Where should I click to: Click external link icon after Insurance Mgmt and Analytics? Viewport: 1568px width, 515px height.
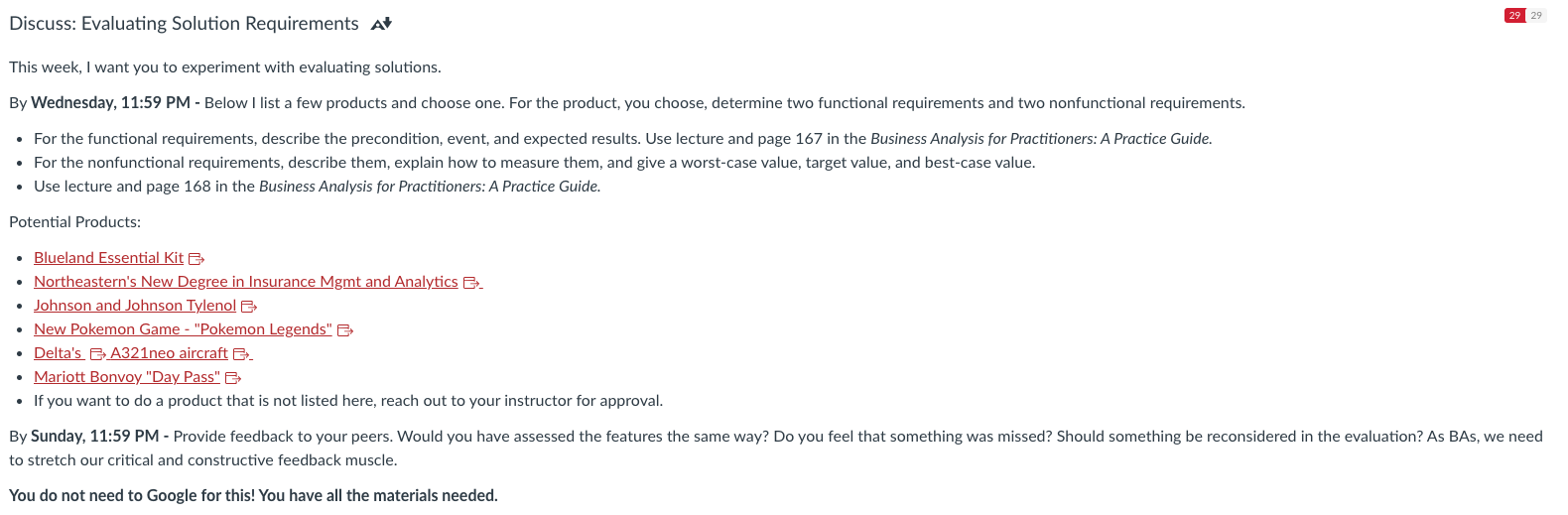click(471, 283)
